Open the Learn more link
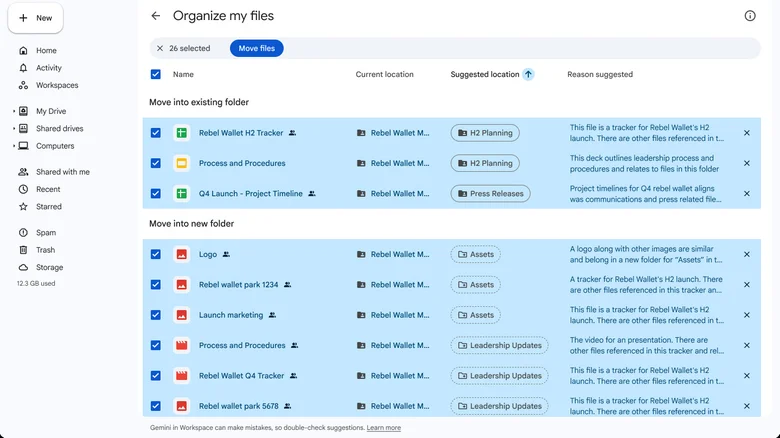The height and width of the screenshot is (438, 780). coord(384,428)
